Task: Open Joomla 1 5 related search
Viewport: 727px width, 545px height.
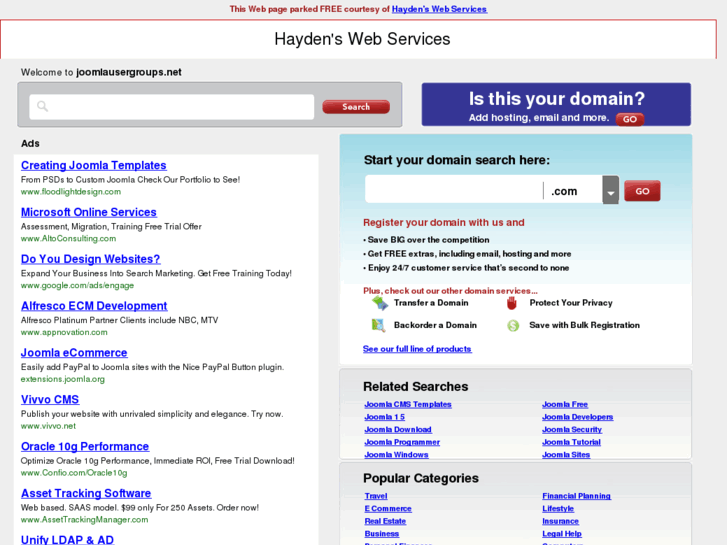Action: (384, 417)
